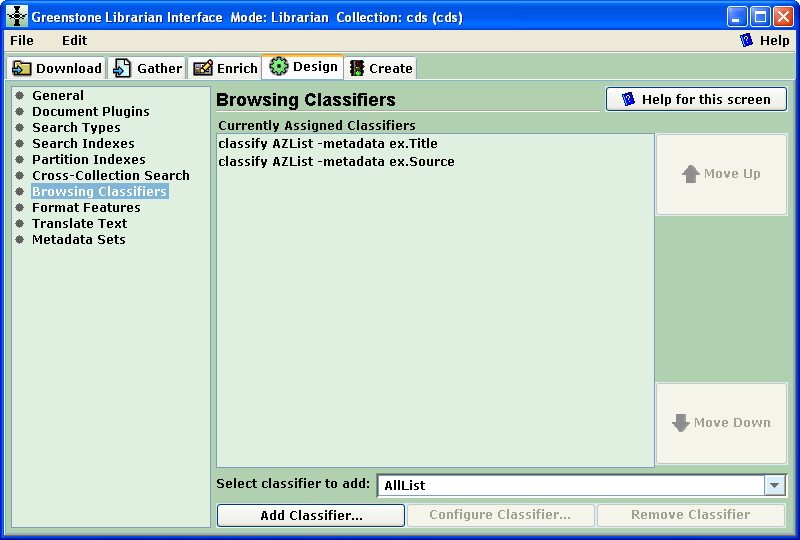Image resolution: width=800 pixels, height=540 pixels.
Task: Select the ex.Source AZList classifier
Action: coord(336,162)
